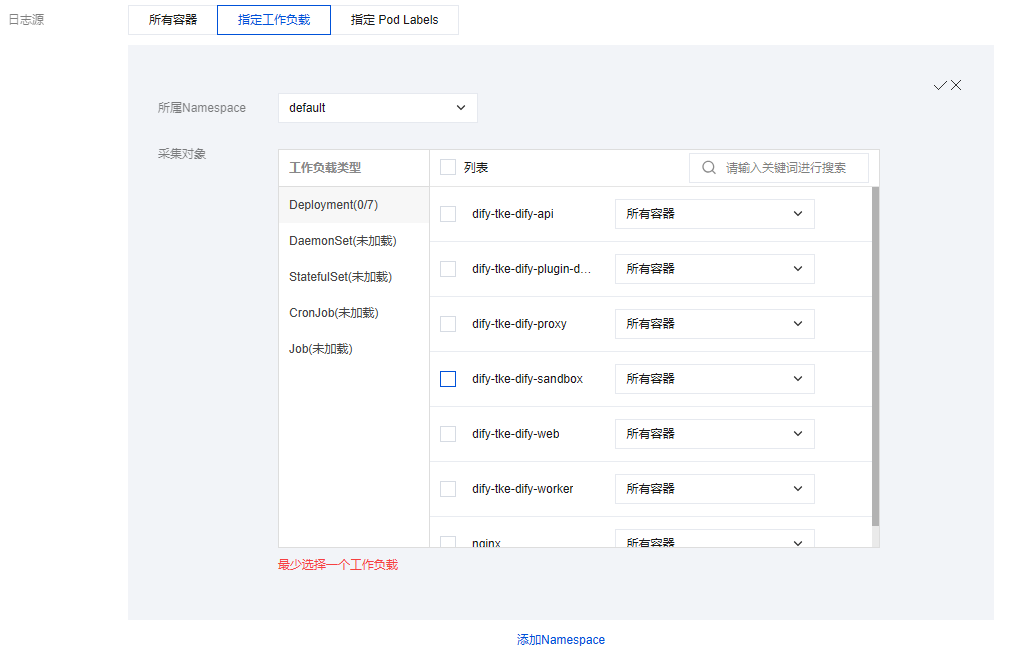Click the 添加Namespace link
The width and height of the screenshot is (1010, 652).
click(x=560, y=640)
